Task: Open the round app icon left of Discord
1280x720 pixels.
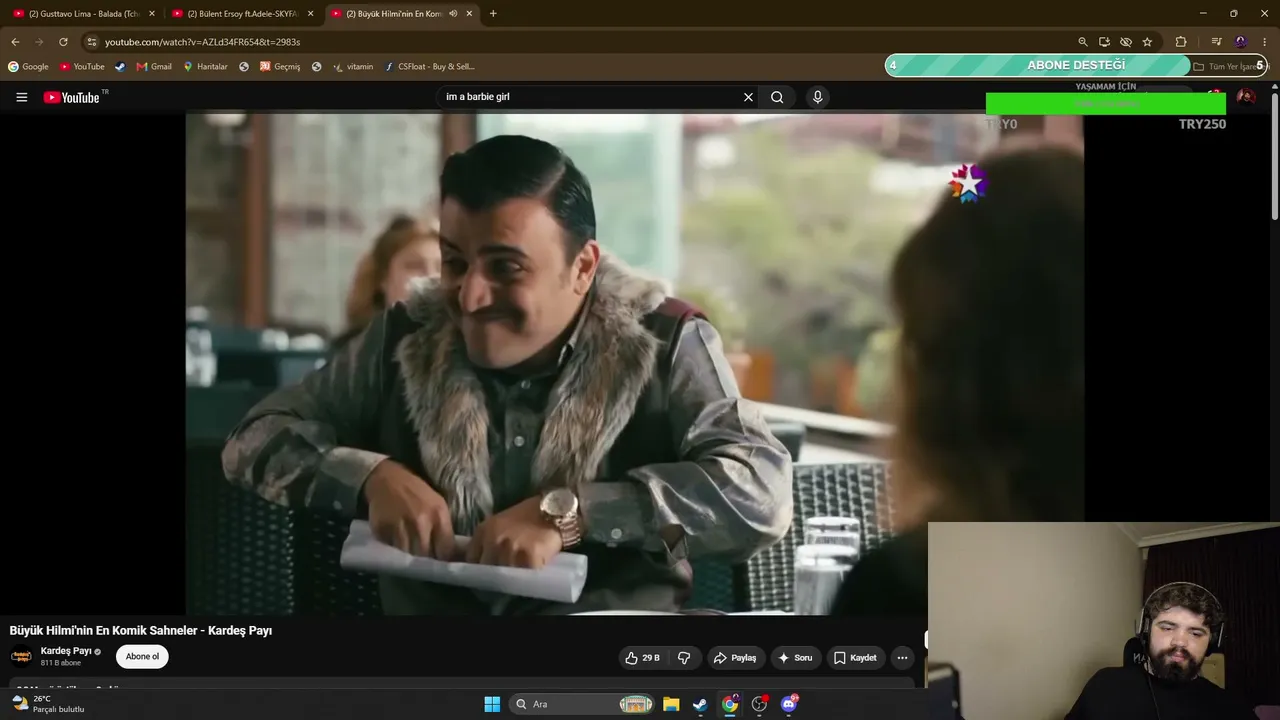Action: [759, 704]
